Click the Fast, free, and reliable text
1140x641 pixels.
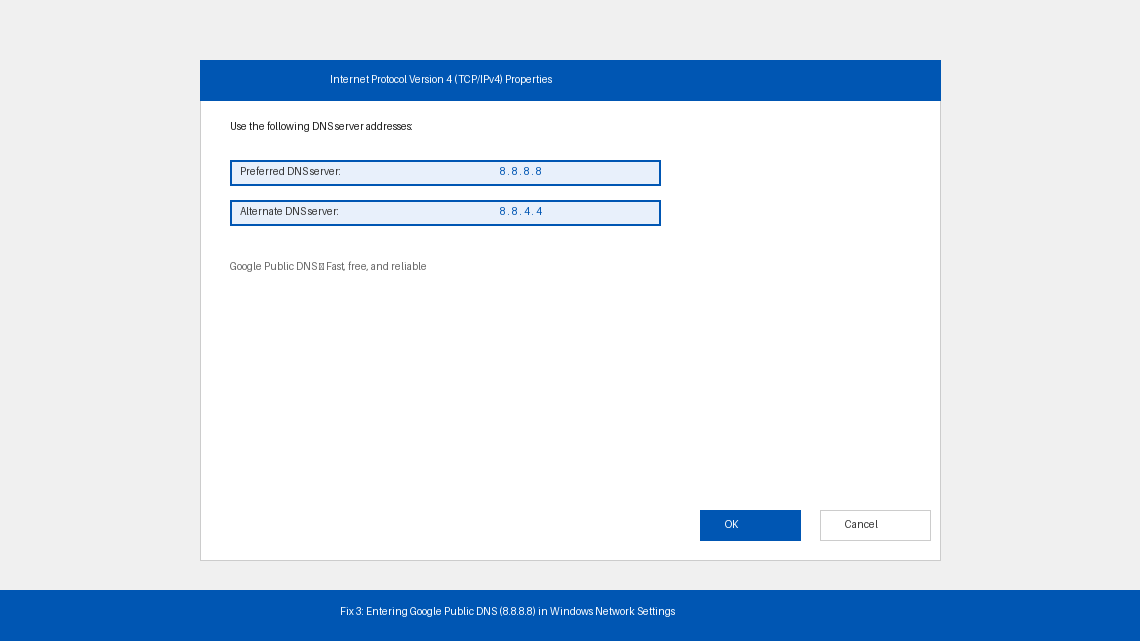(x=378, y=266)
